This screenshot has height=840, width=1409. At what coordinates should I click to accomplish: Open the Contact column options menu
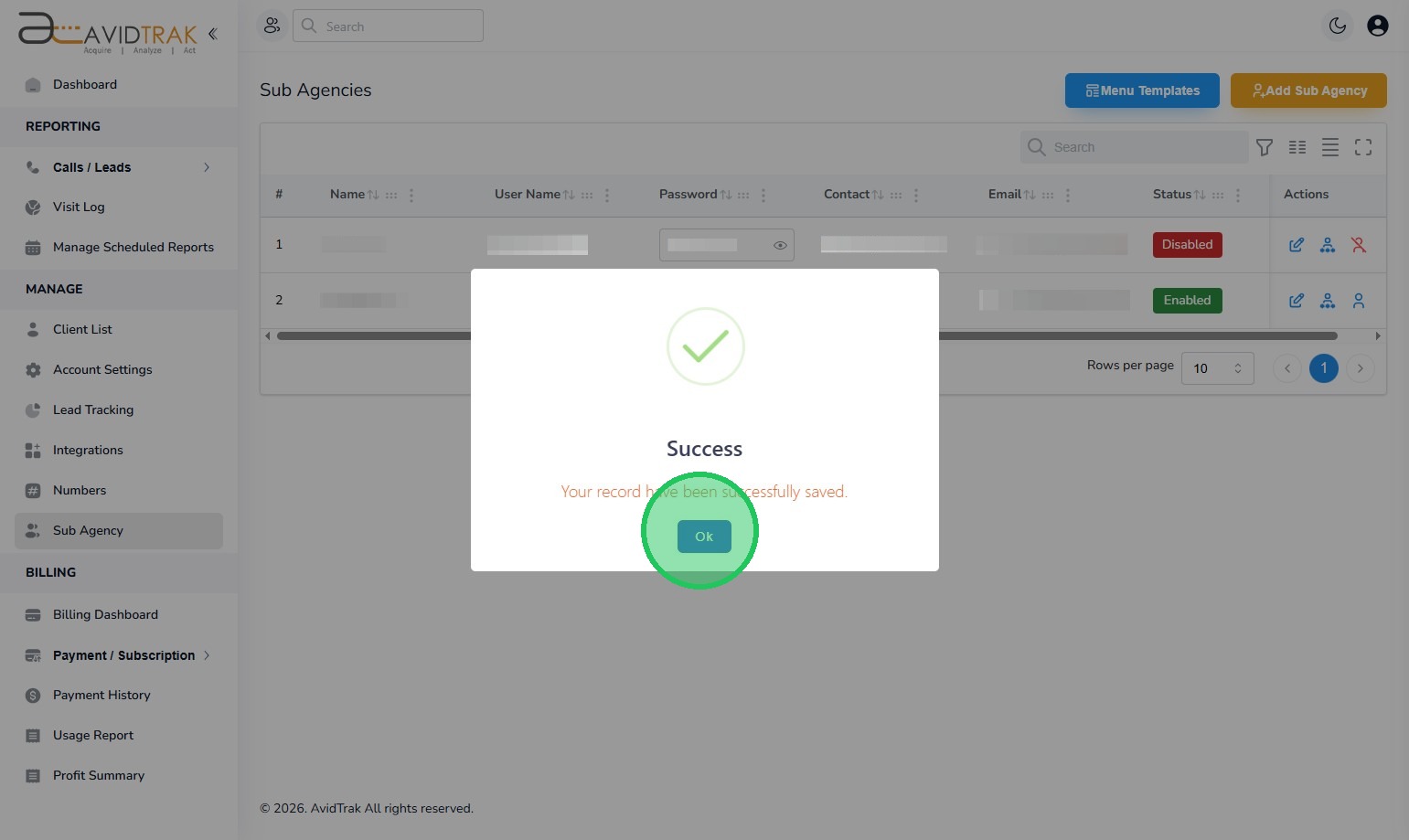pyautogui.click(x=916, y=195)
